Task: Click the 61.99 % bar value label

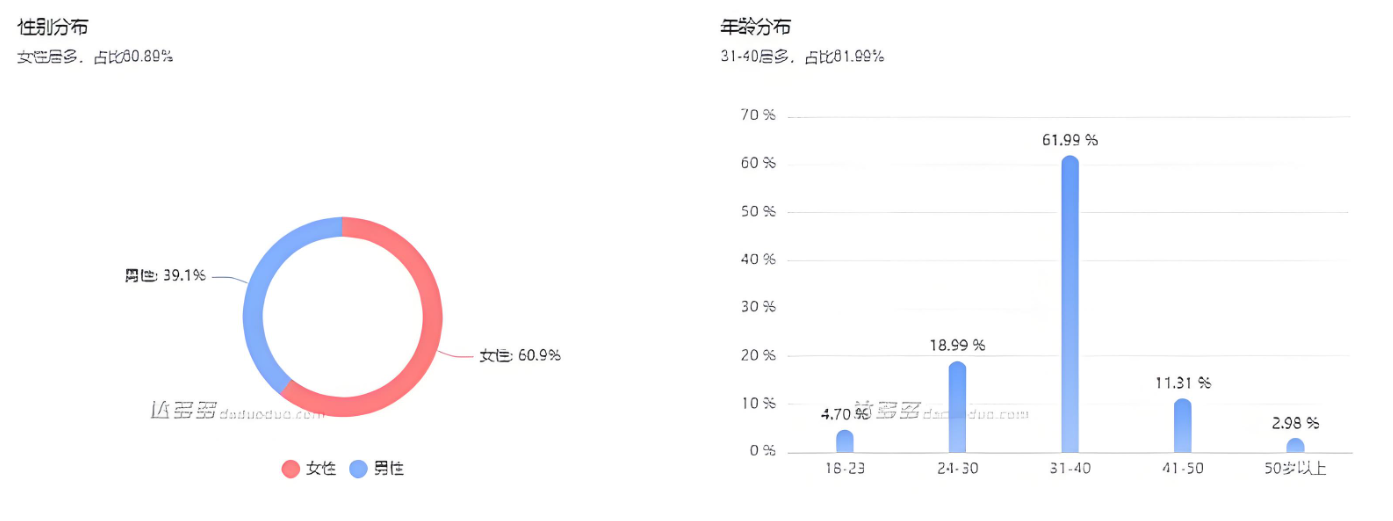Action: (x=1070, y=140)
